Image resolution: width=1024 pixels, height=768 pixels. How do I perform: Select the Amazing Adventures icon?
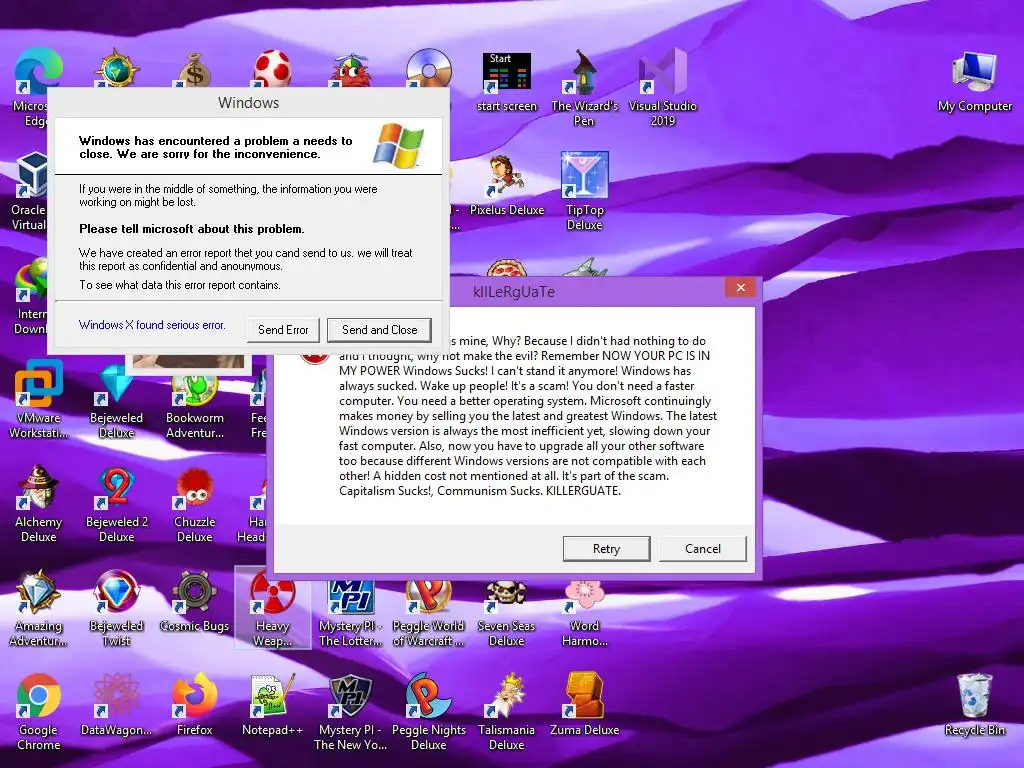[39, 607]
